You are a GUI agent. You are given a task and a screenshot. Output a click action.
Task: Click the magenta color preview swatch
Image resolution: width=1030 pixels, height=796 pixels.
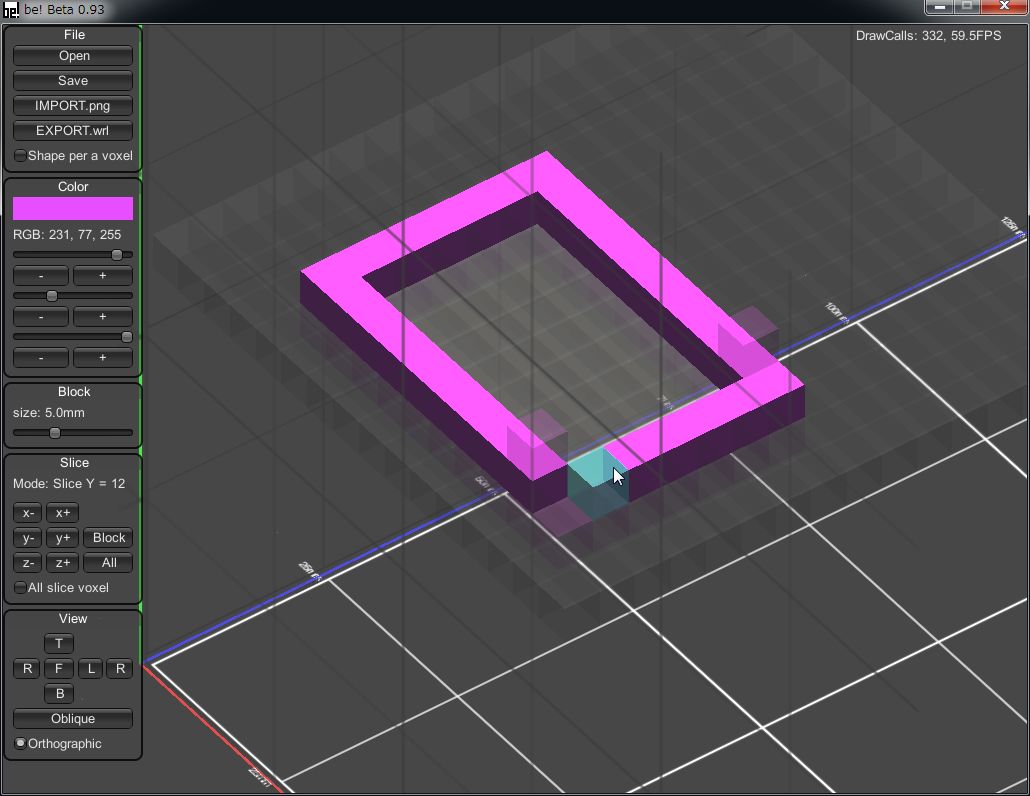[x=73, y=208]
